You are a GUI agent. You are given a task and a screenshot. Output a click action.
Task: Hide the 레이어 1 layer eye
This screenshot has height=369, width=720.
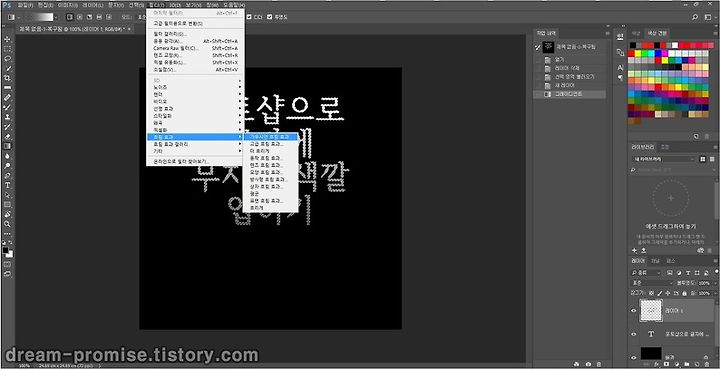pos(634,311)
